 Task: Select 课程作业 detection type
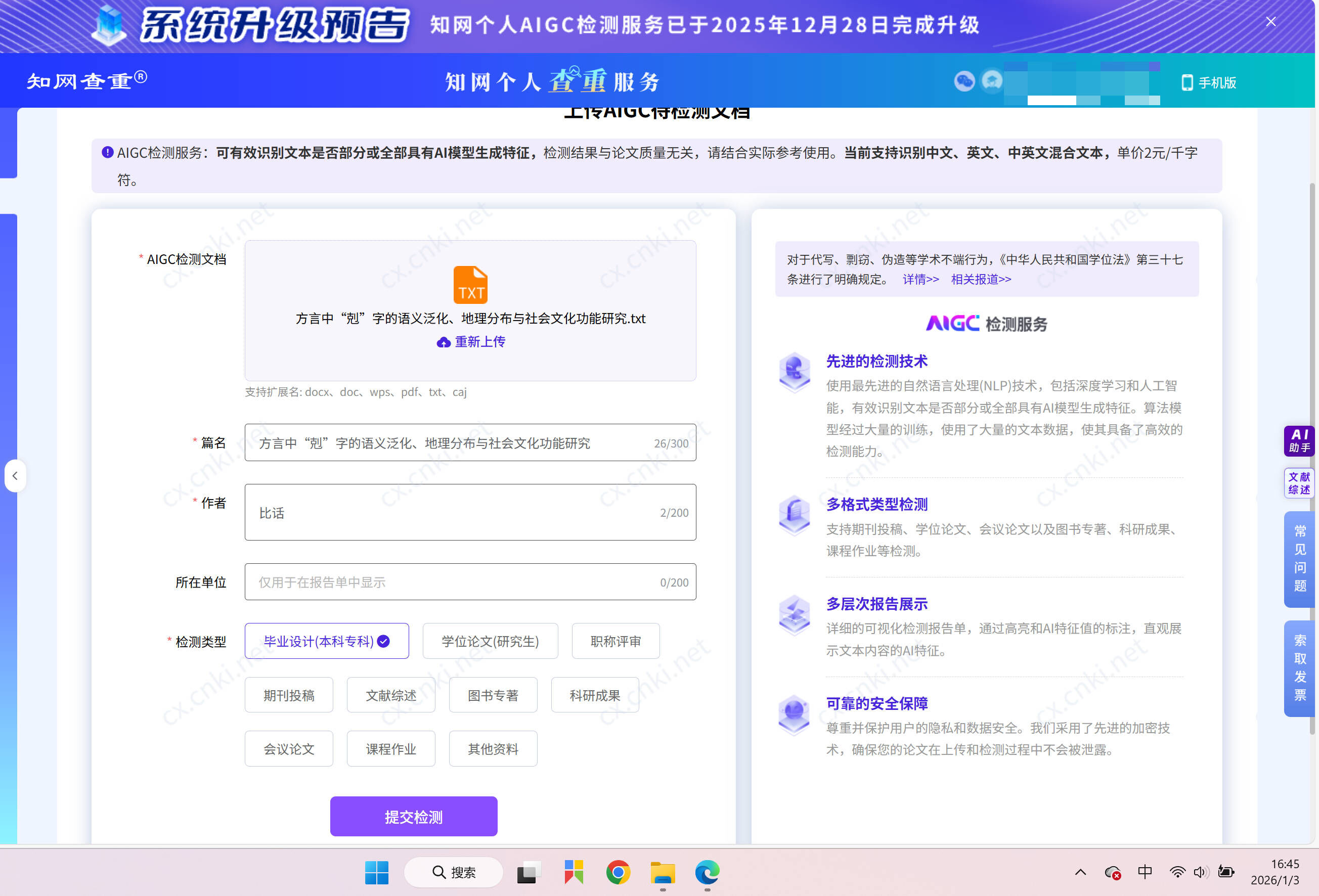point(390,748)
